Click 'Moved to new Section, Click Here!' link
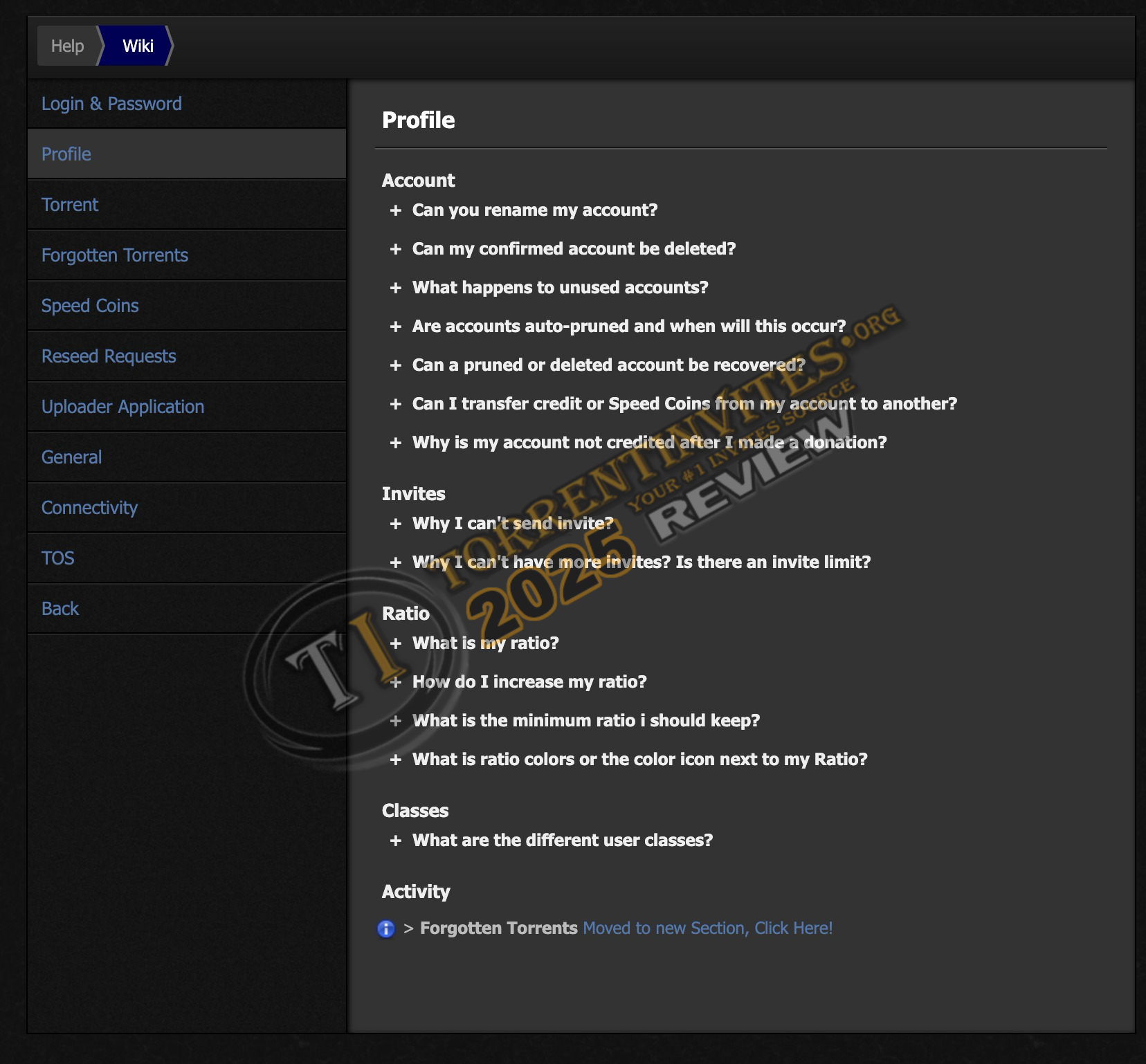 (707, 928)
